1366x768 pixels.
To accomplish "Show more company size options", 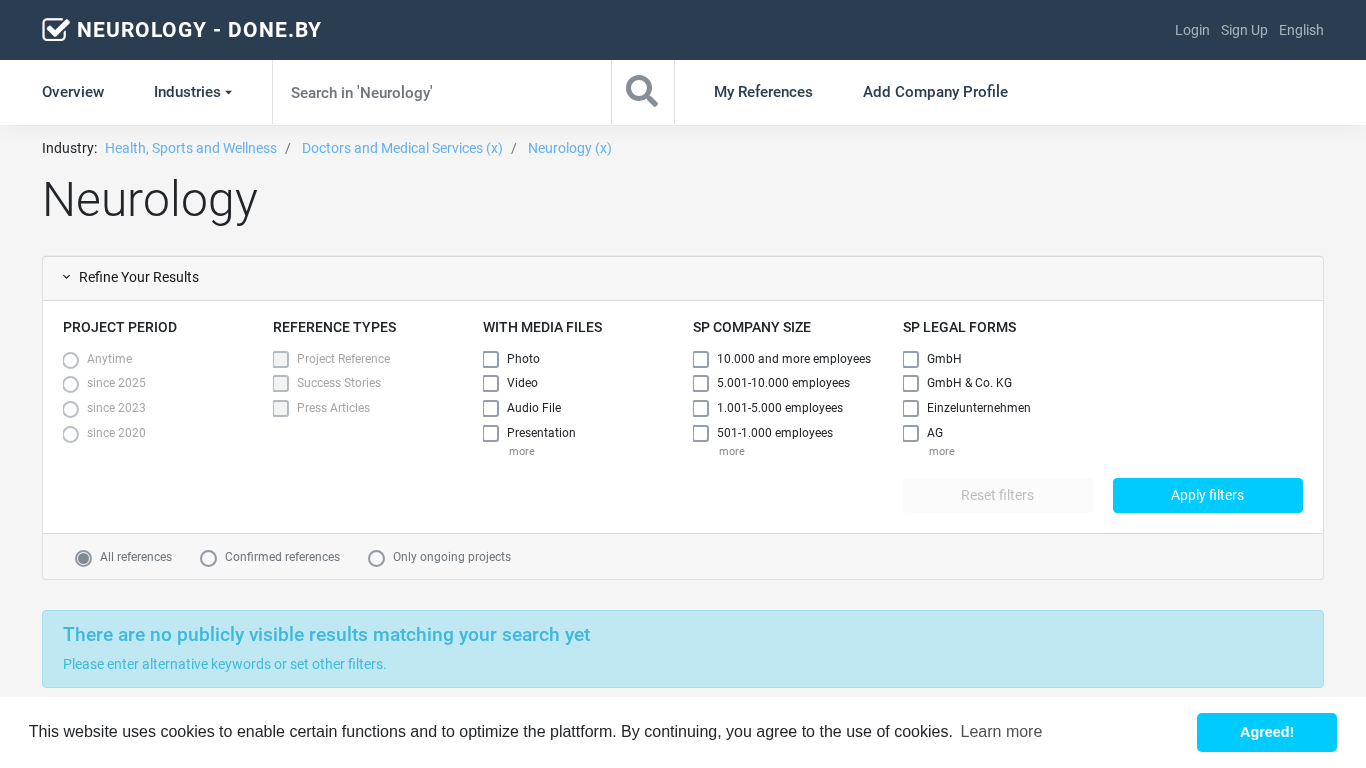I will coord(731,452).
